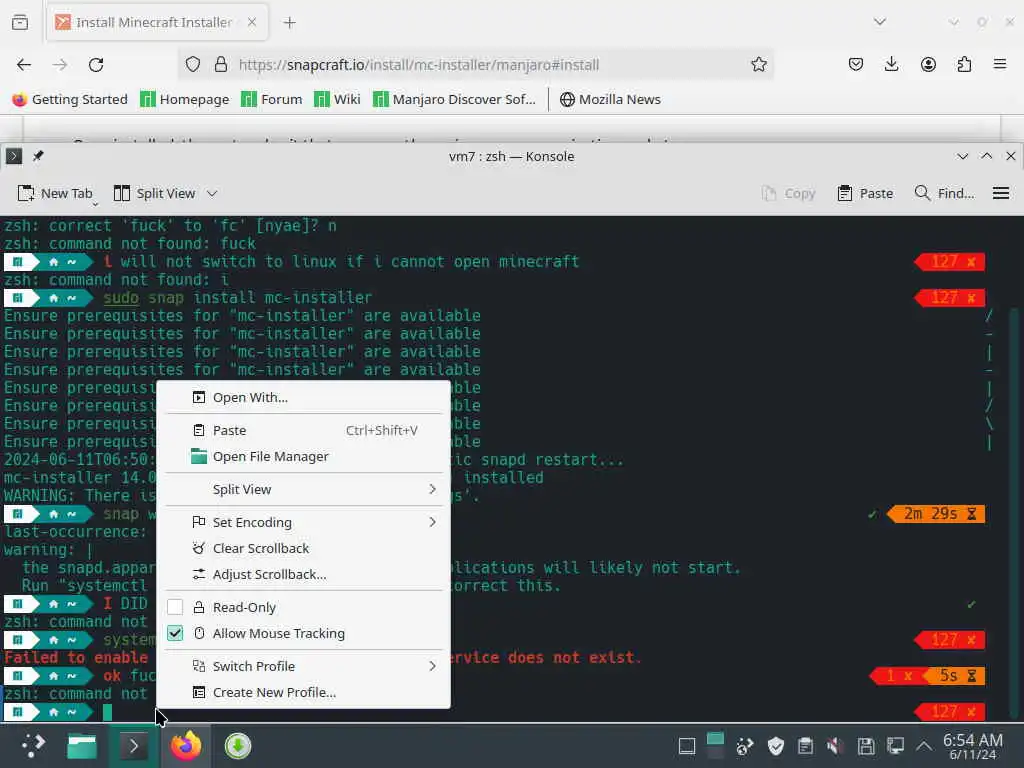Click the display network tray icon
The height and width of the screenshot is (768, 1024).
pos(895,746)
